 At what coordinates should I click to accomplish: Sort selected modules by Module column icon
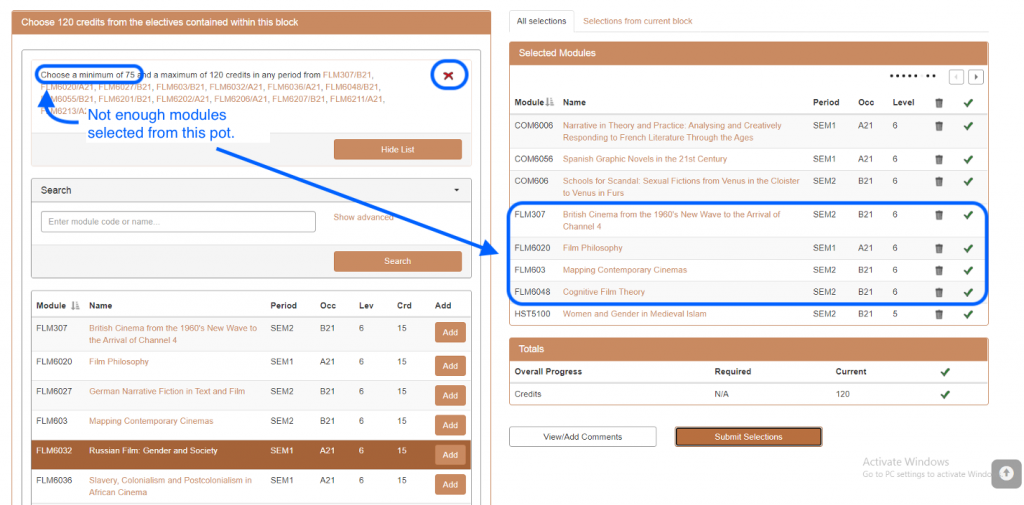point(550,103)
